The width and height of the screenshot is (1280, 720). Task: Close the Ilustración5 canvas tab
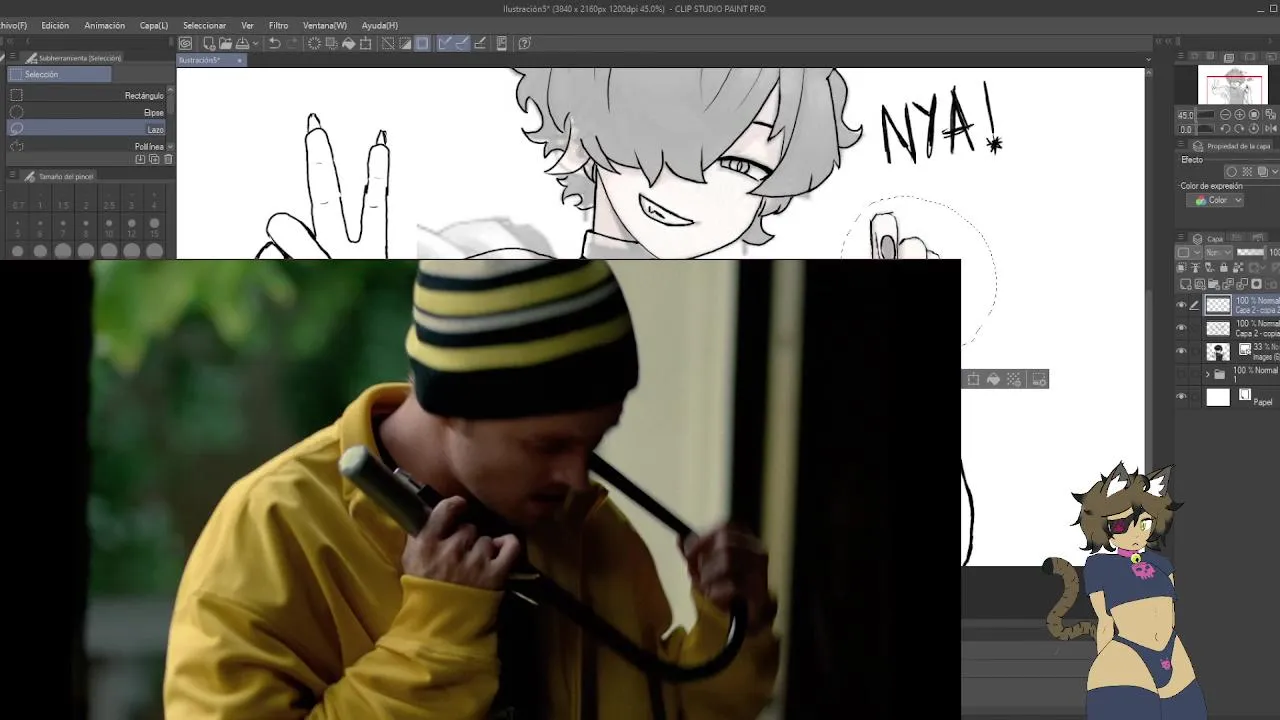point(239,60)
